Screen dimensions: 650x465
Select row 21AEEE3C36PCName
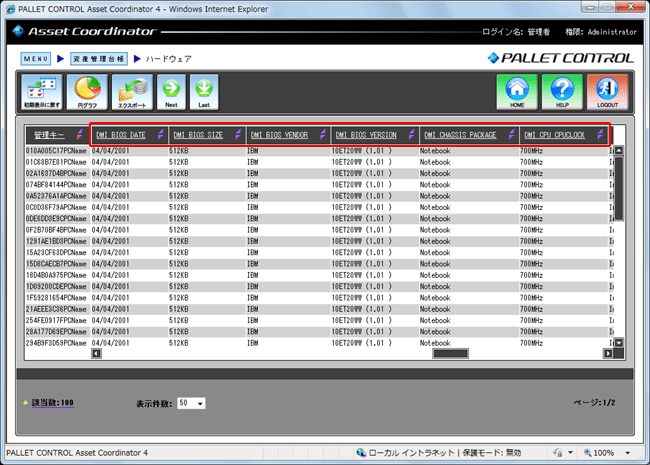pyautogui.click(x=319, y=309)
